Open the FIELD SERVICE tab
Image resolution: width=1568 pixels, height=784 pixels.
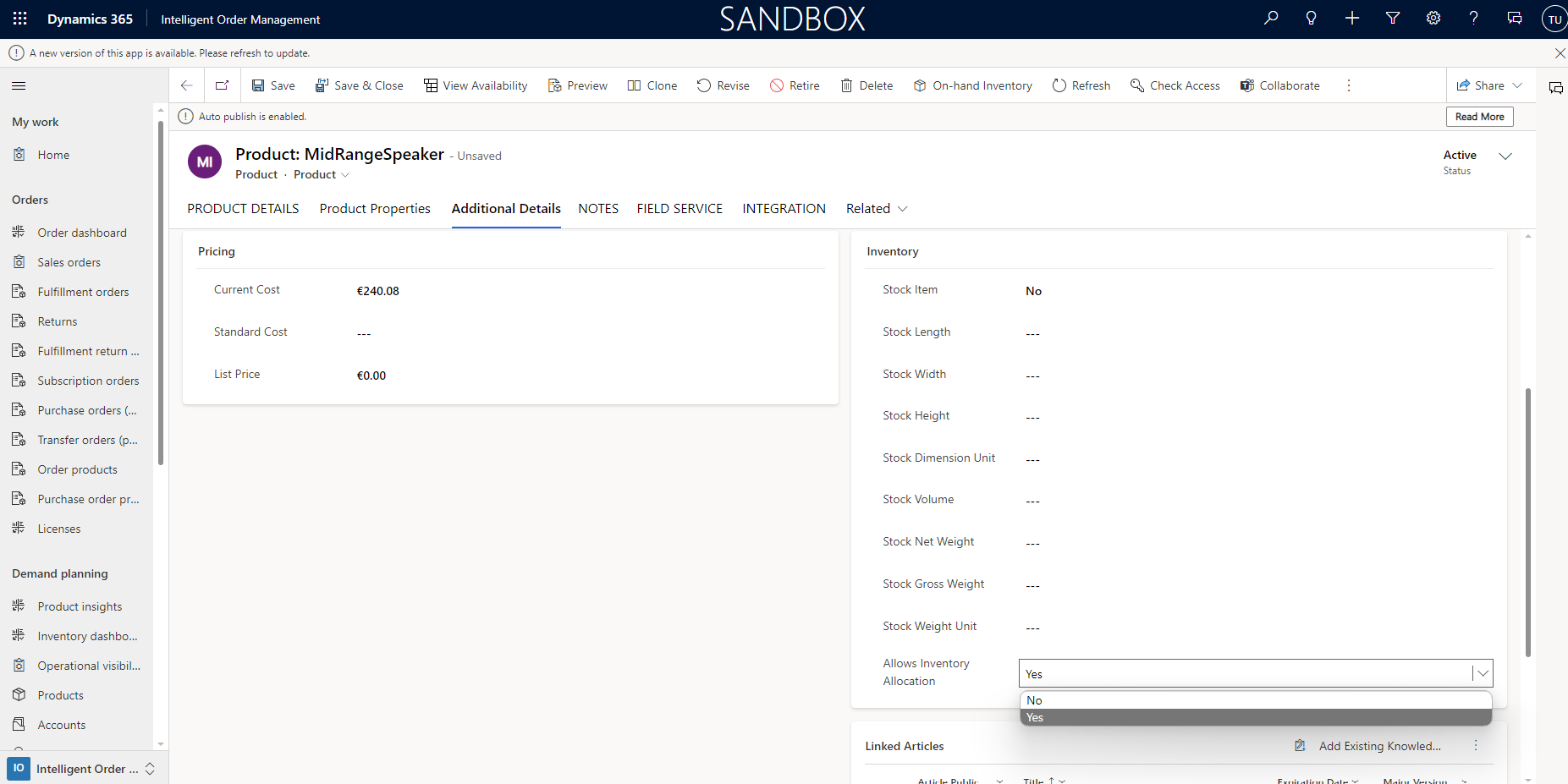pos(679,209)
